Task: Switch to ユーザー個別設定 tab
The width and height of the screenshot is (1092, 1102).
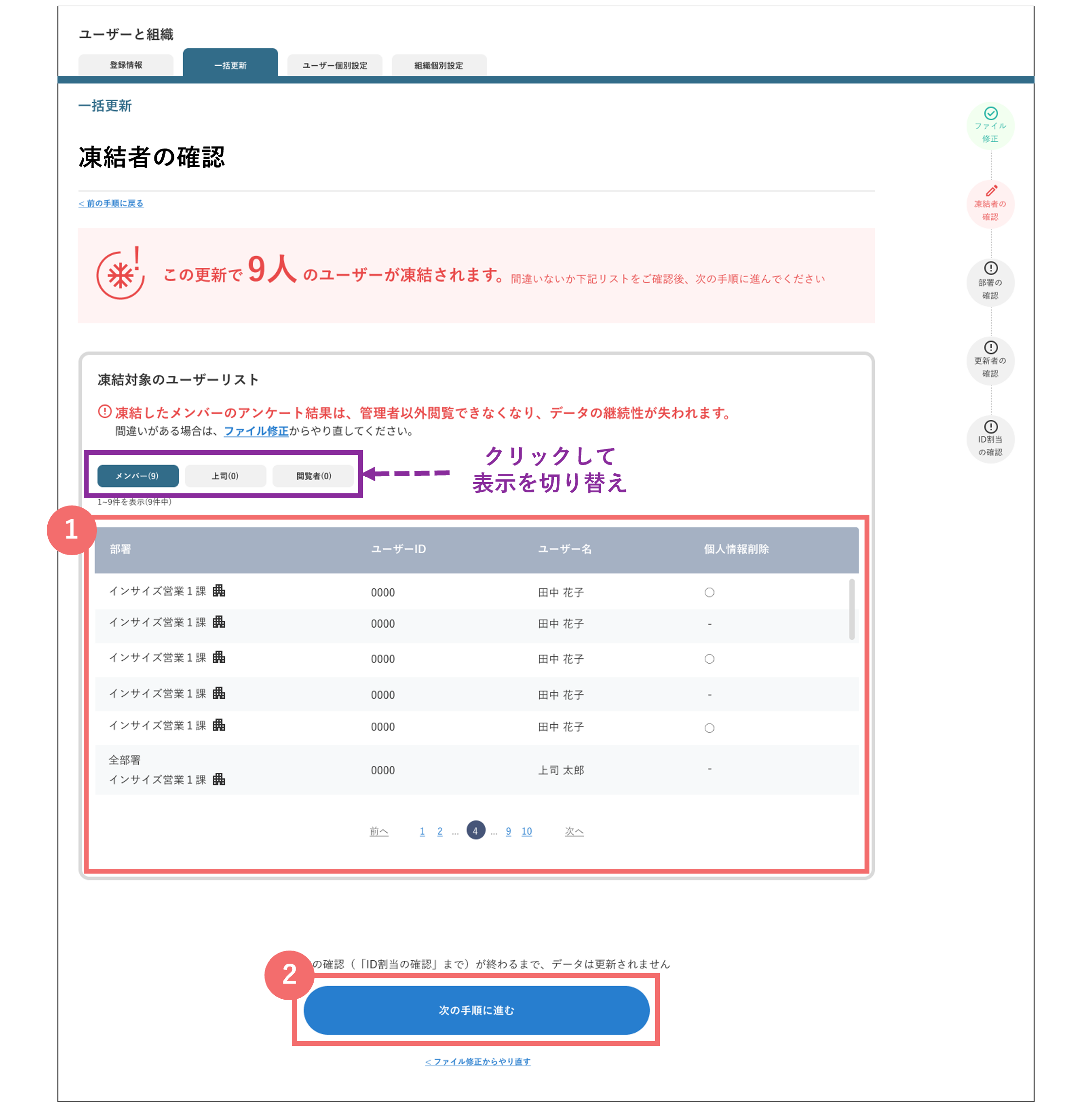Action: (334, 65)
